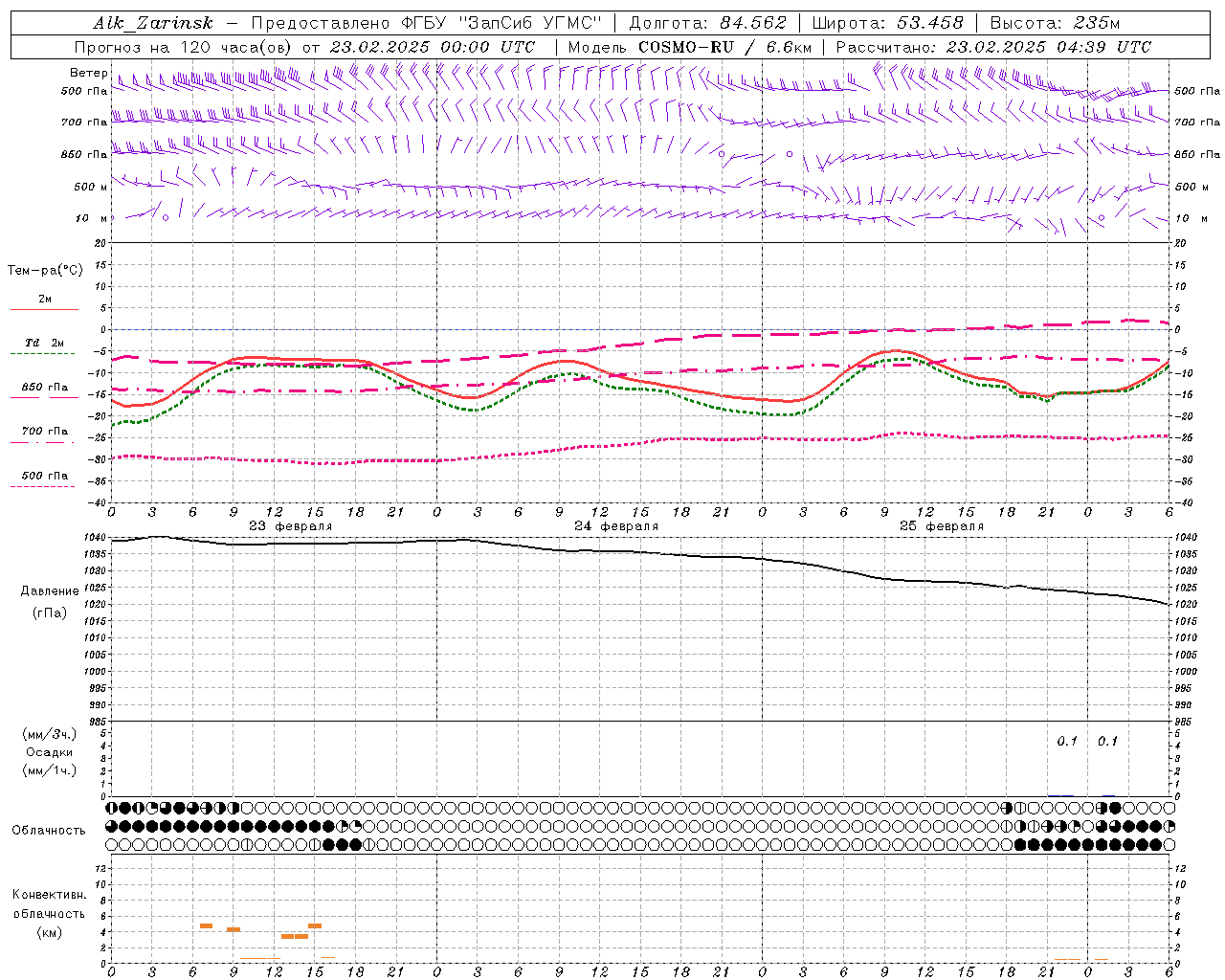Image resolution: width=1225 pixels, height=980 pixels.
Task: Click the Td 2м dew point legend entry
Action: (x=45, y=343)
